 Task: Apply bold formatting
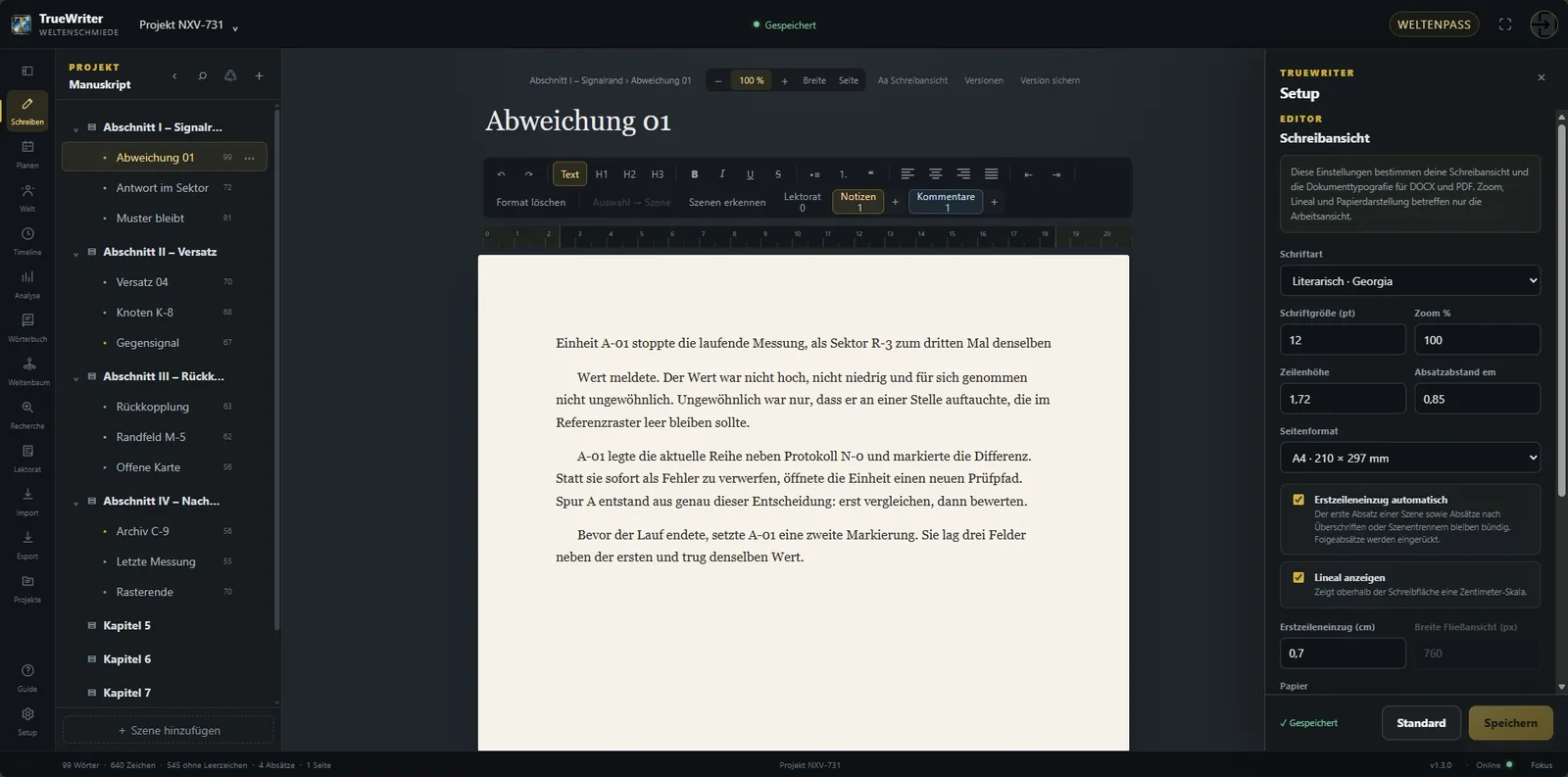[695, 173]
